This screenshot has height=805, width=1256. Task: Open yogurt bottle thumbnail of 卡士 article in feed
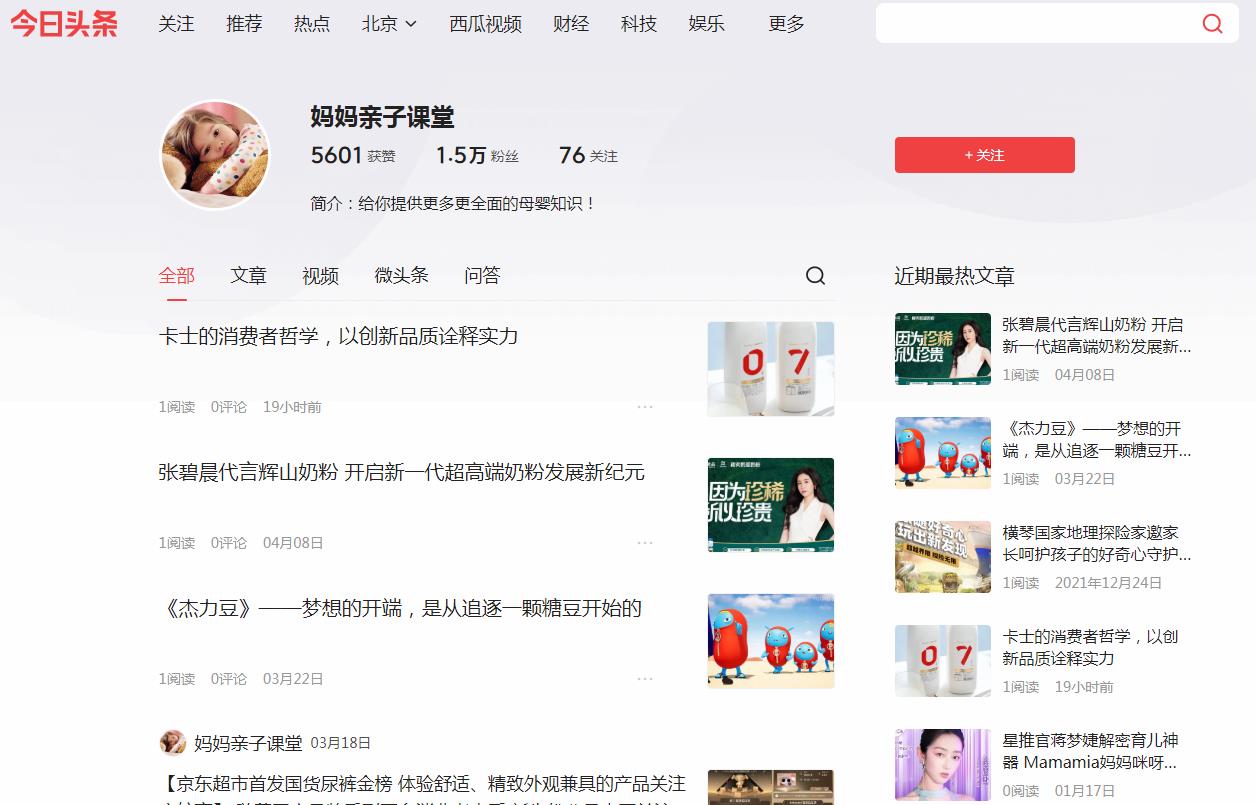pos(770,368)
